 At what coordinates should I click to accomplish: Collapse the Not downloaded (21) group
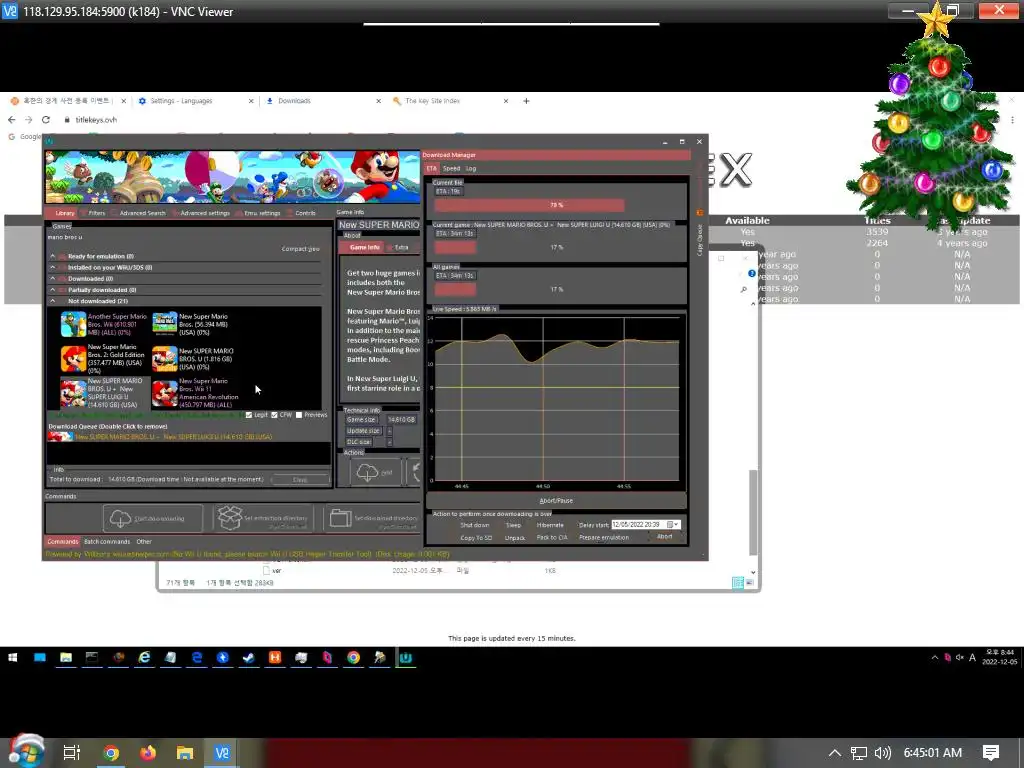(x=53, y=301)
